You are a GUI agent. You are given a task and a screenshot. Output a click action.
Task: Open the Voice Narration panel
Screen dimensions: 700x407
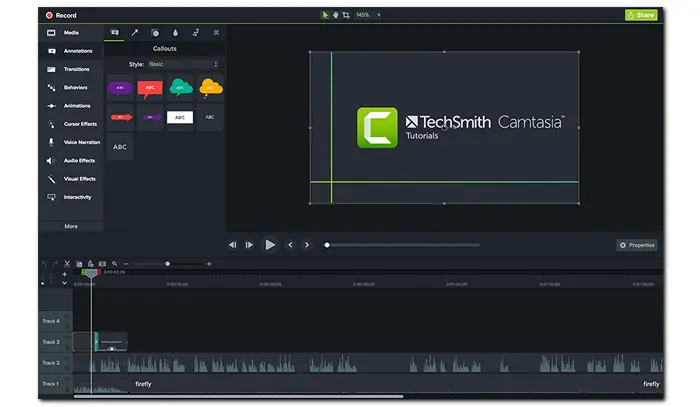(71, 142)
